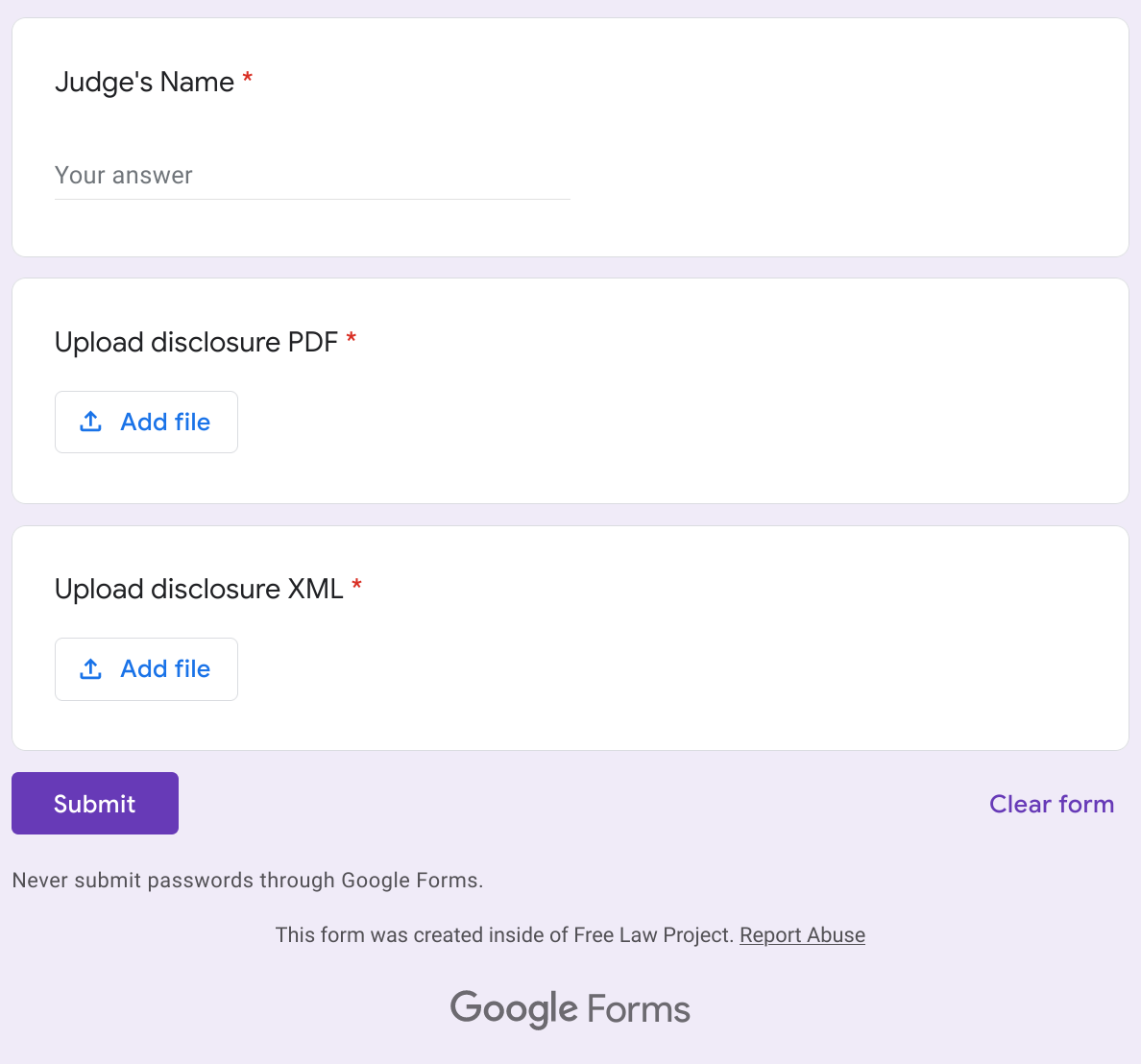Click the Google wordmark in the footer
The width and height of the screenshot is (1141, 1064).
(x=514, y=1008)
